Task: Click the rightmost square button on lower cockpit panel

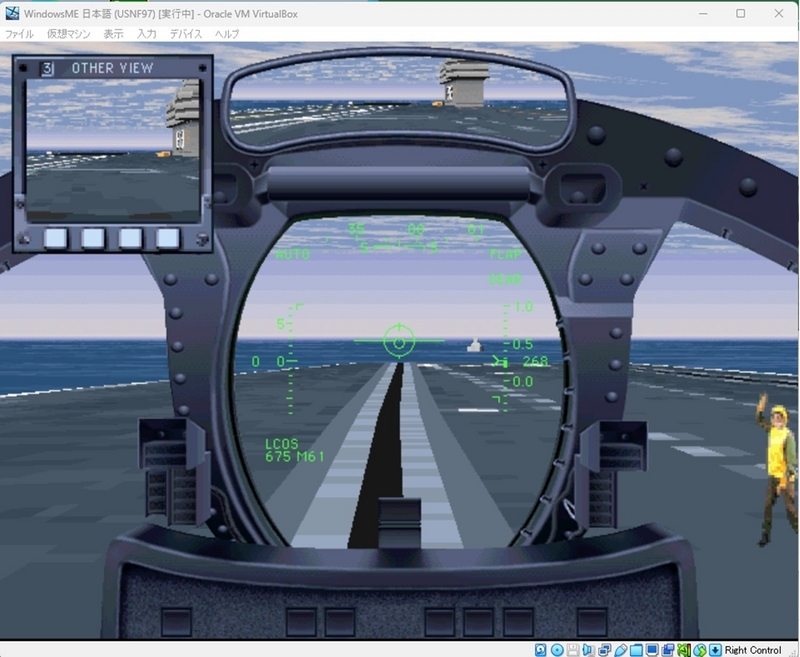Action: 592,622
